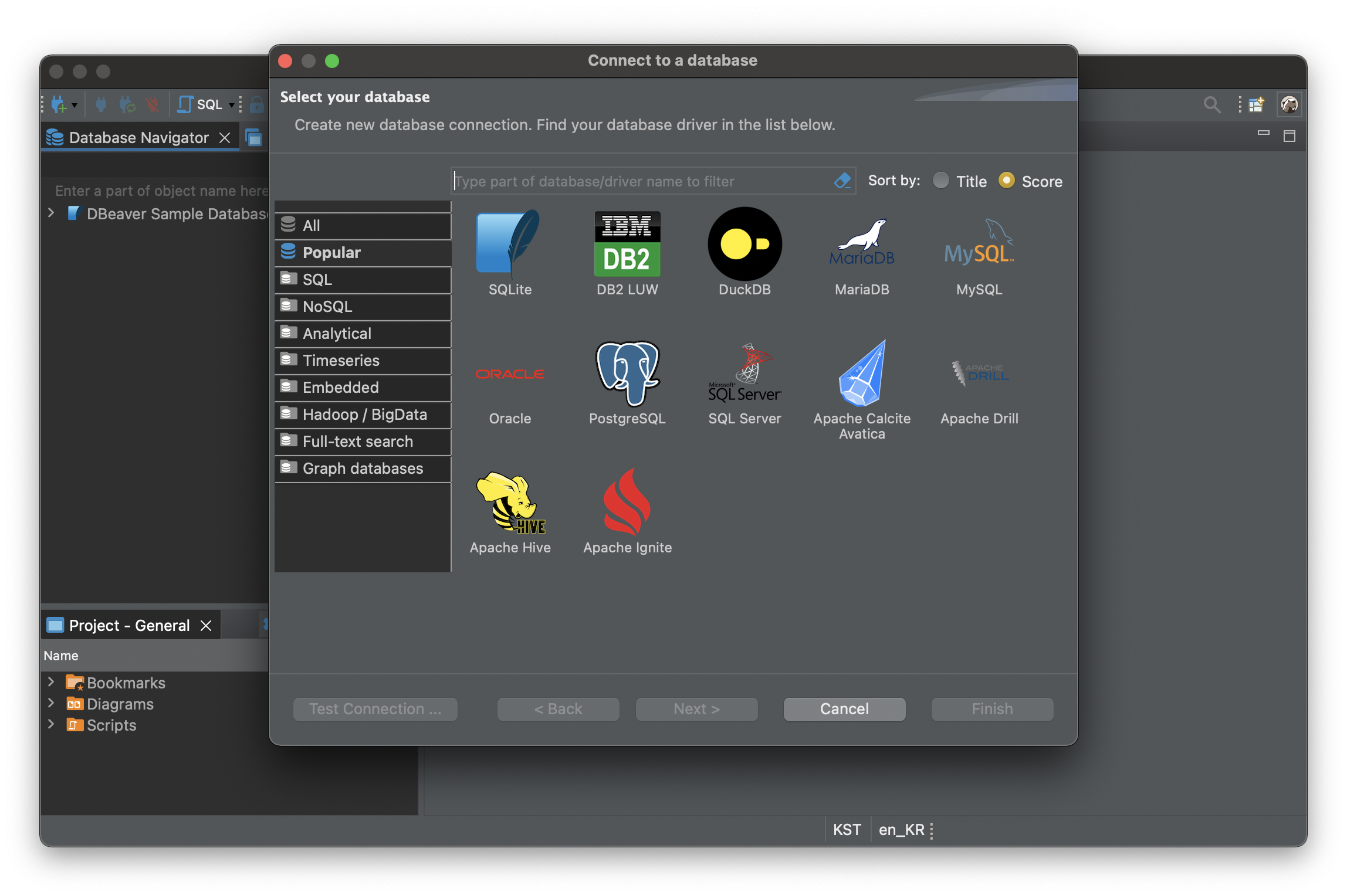Choose MySQL from the driver list

pos(979,253)
